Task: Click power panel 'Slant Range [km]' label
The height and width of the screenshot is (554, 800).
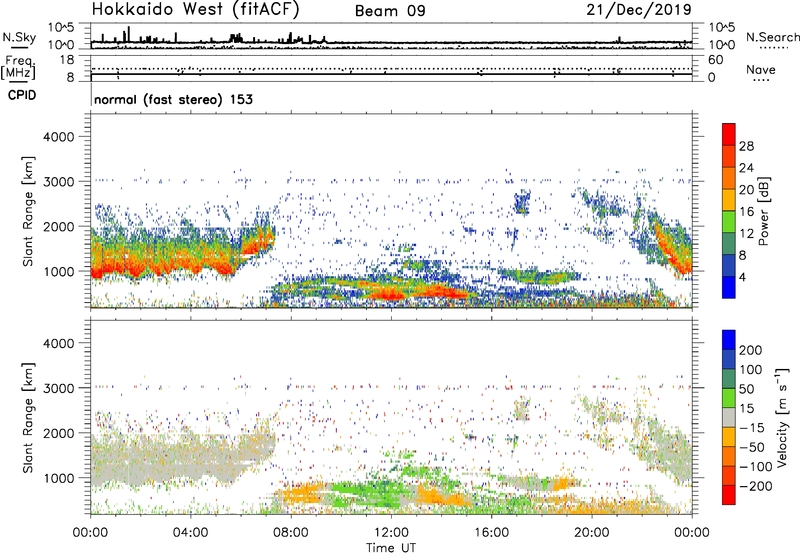Action: point(28,211)
